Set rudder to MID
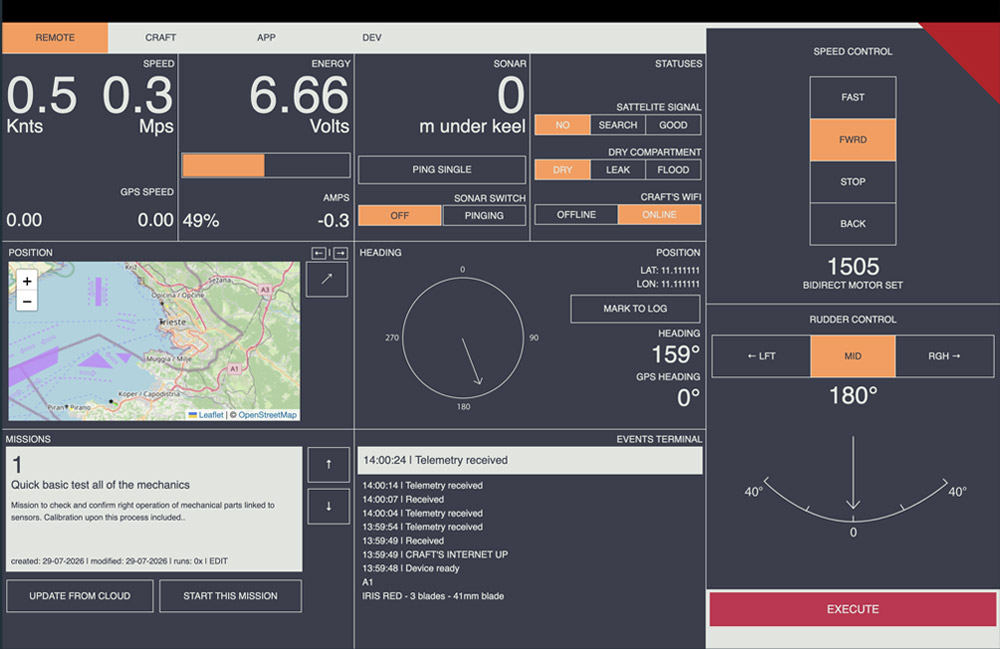This screenshot has width=1000, height=649. tap(853, 356)
